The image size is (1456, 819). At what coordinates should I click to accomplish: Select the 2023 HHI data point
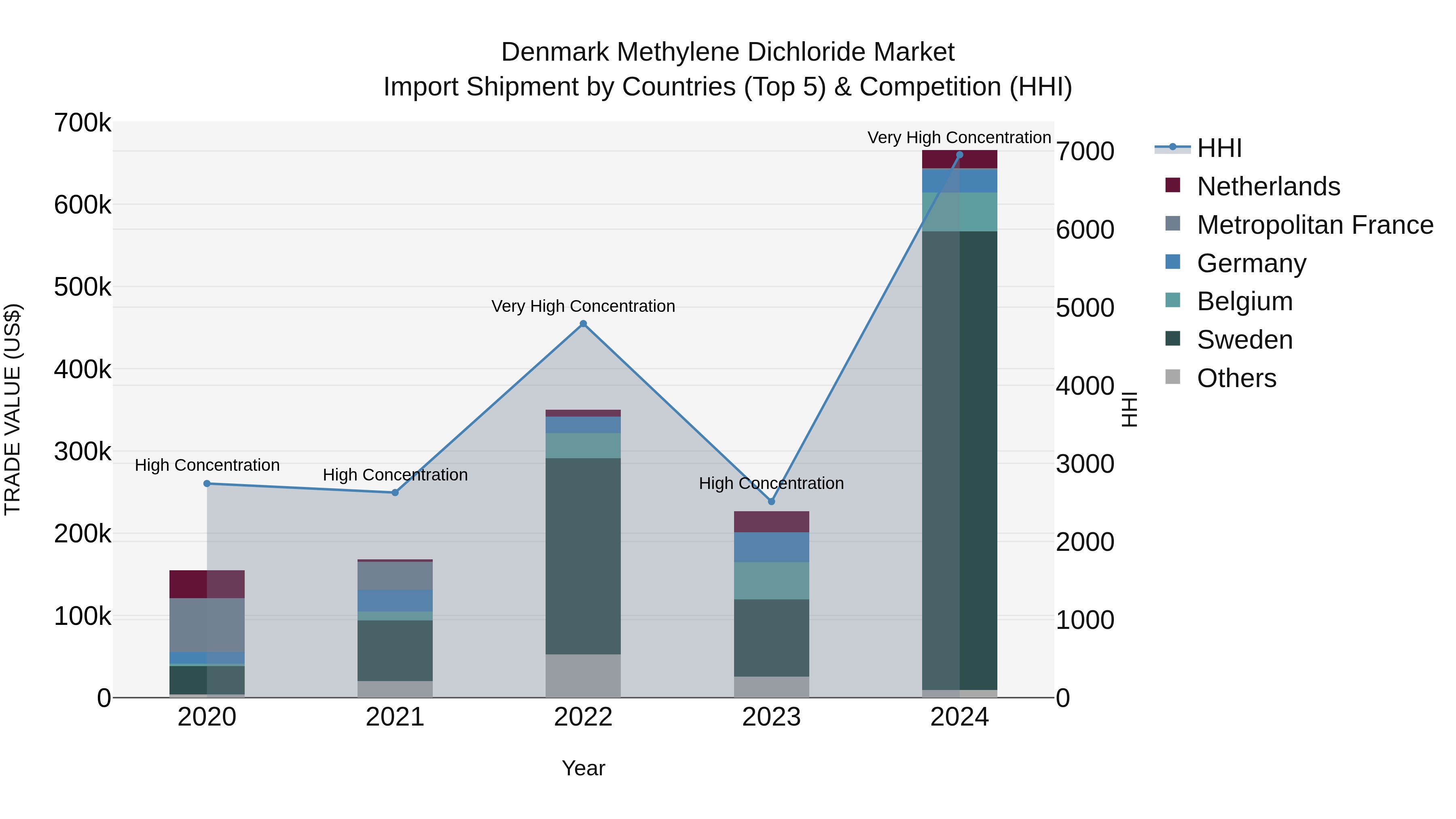(772, 502)
